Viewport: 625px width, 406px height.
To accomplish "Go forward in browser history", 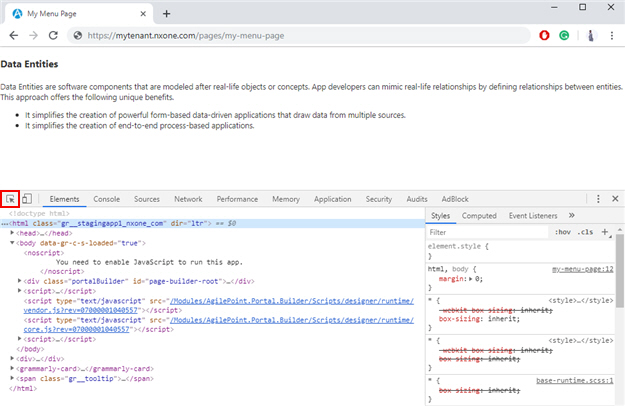I will click(x=33, y=35).
